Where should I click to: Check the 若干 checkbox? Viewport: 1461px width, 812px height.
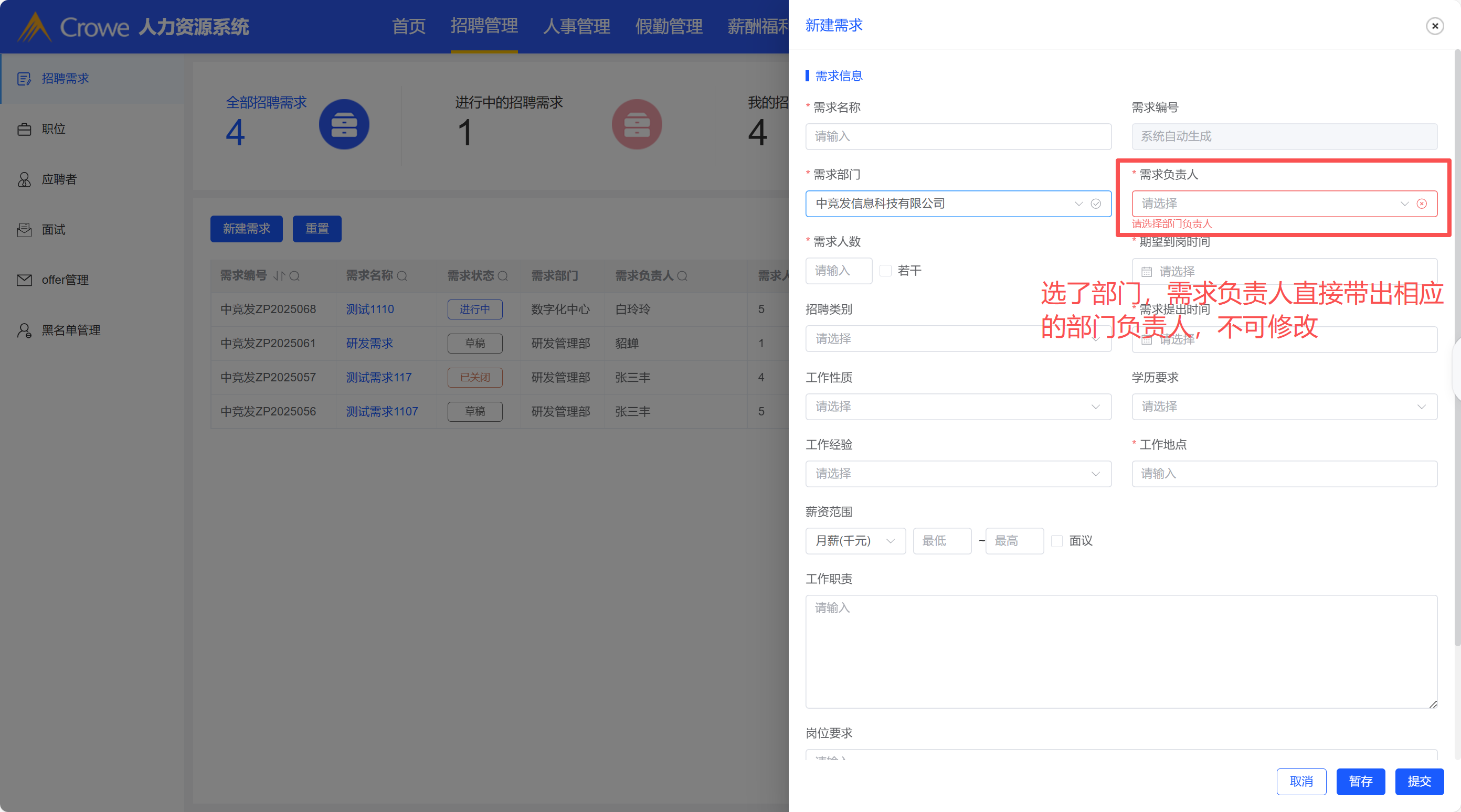[x=885, y=271]
